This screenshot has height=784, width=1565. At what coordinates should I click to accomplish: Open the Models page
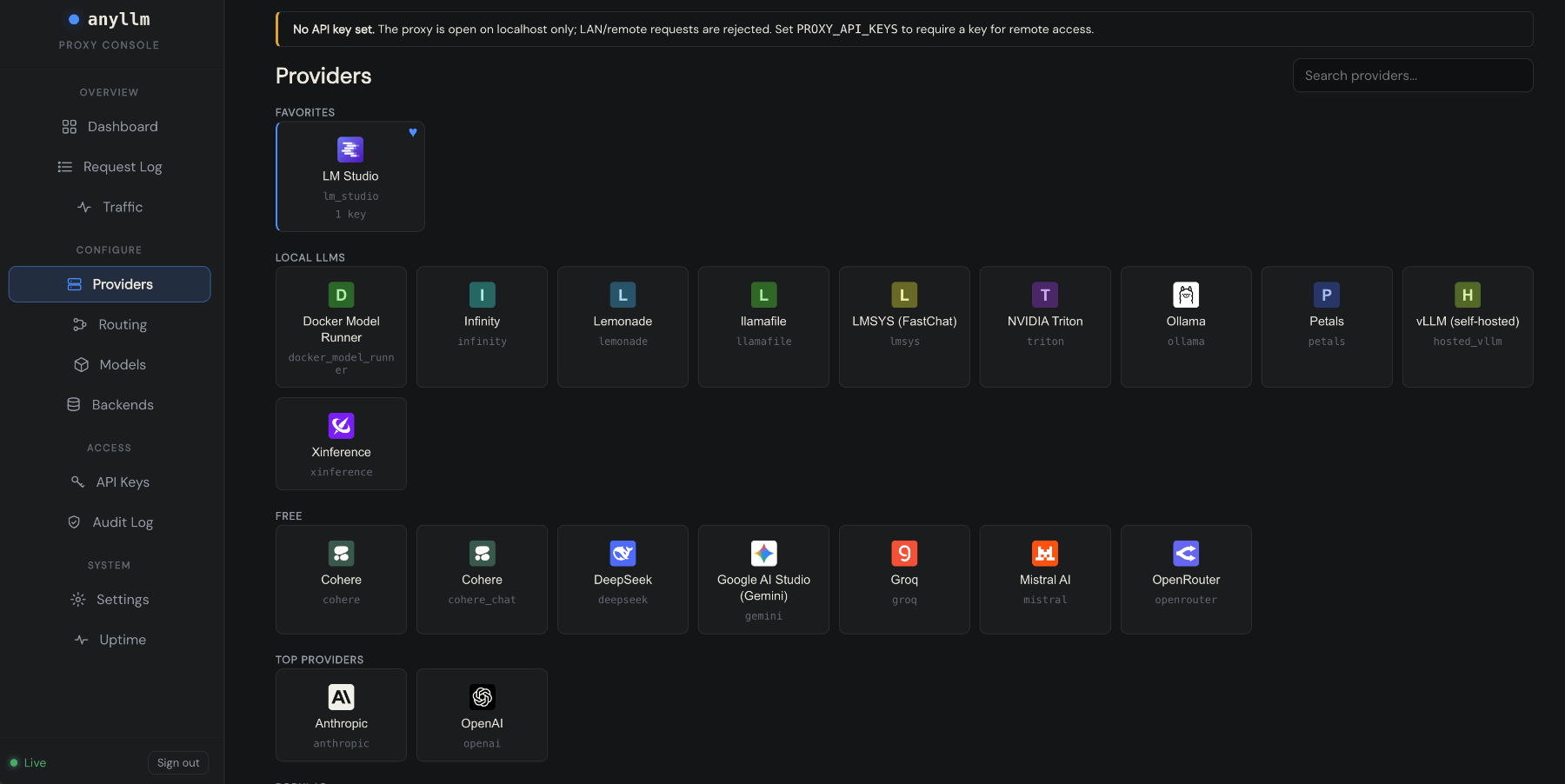point(110,364)
